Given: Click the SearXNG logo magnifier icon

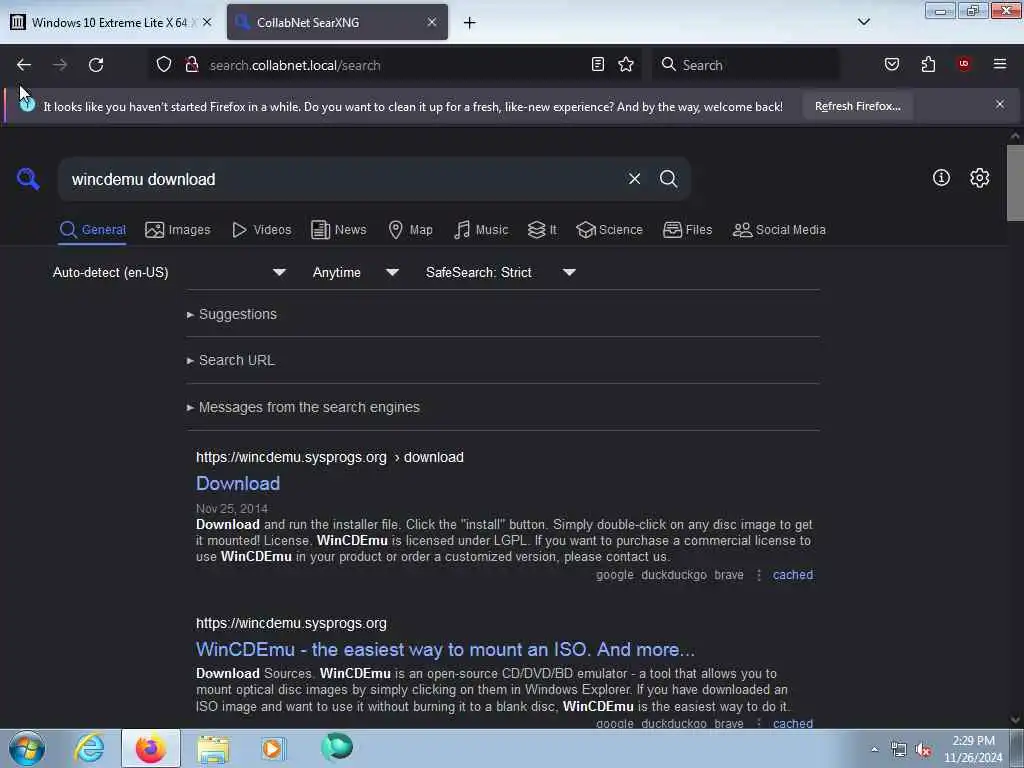Looking at the screenshot, I should coord(28,178).
